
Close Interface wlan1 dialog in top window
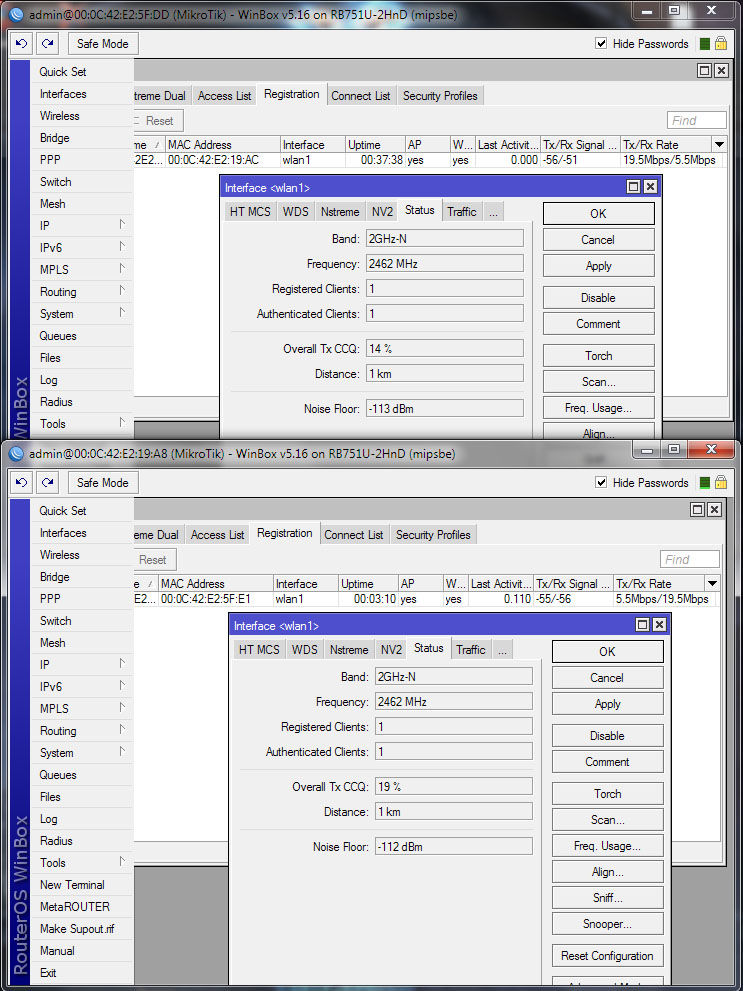[x=650, y=187]
